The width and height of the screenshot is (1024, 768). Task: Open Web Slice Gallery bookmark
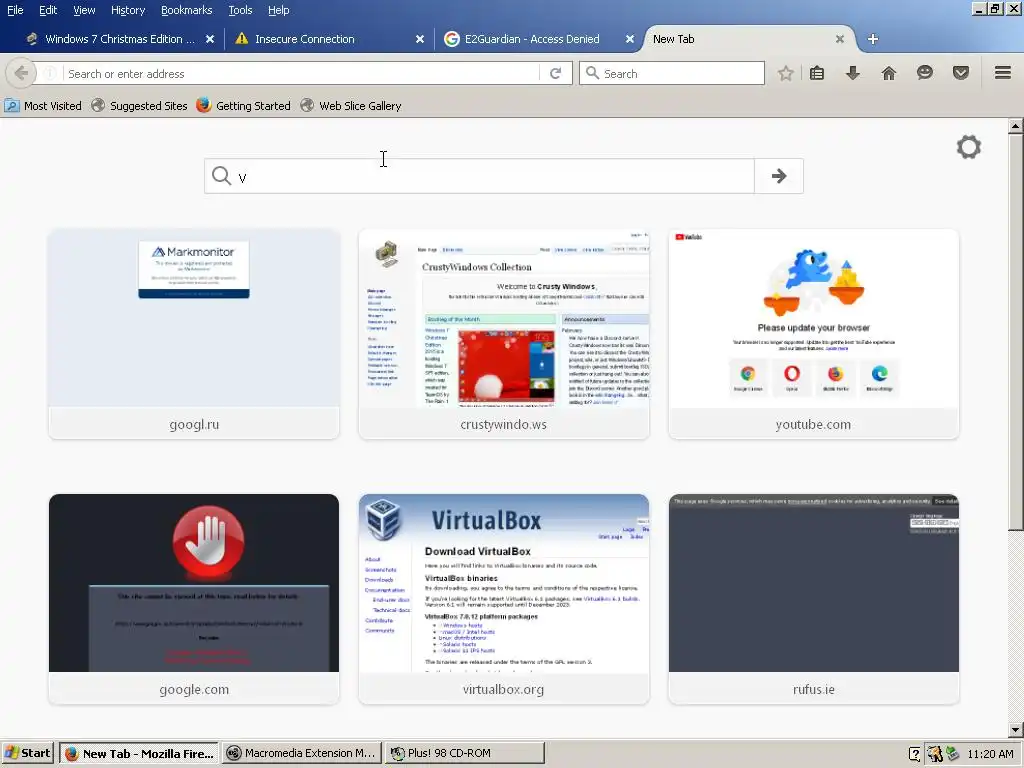click(351, 105)
